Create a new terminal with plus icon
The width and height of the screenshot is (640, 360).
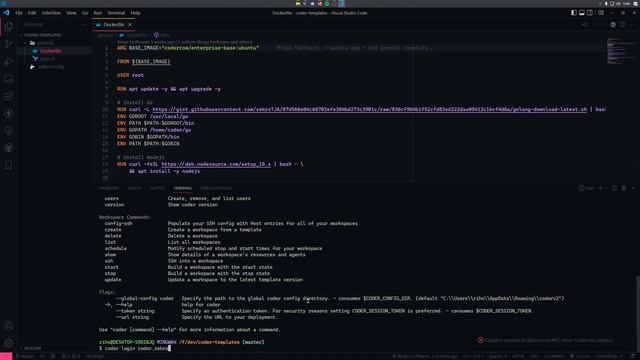click(x=600, y=188)
